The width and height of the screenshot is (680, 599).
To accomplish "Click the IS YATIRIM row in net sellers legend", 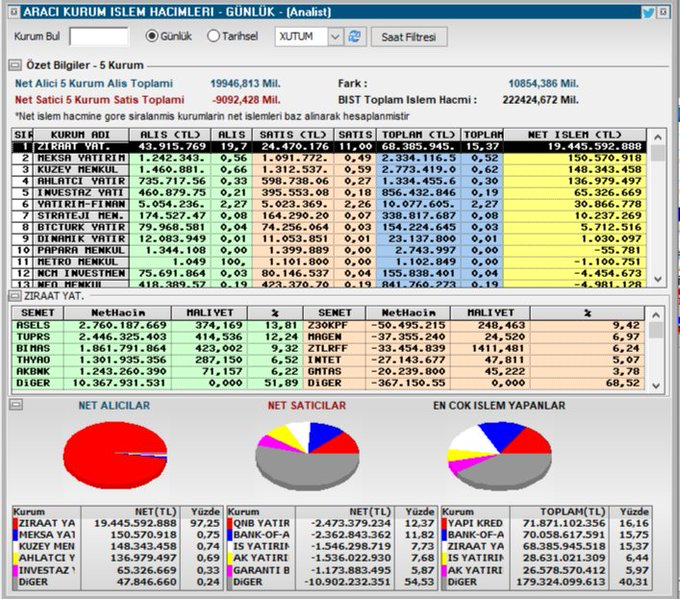I will 331,547.
